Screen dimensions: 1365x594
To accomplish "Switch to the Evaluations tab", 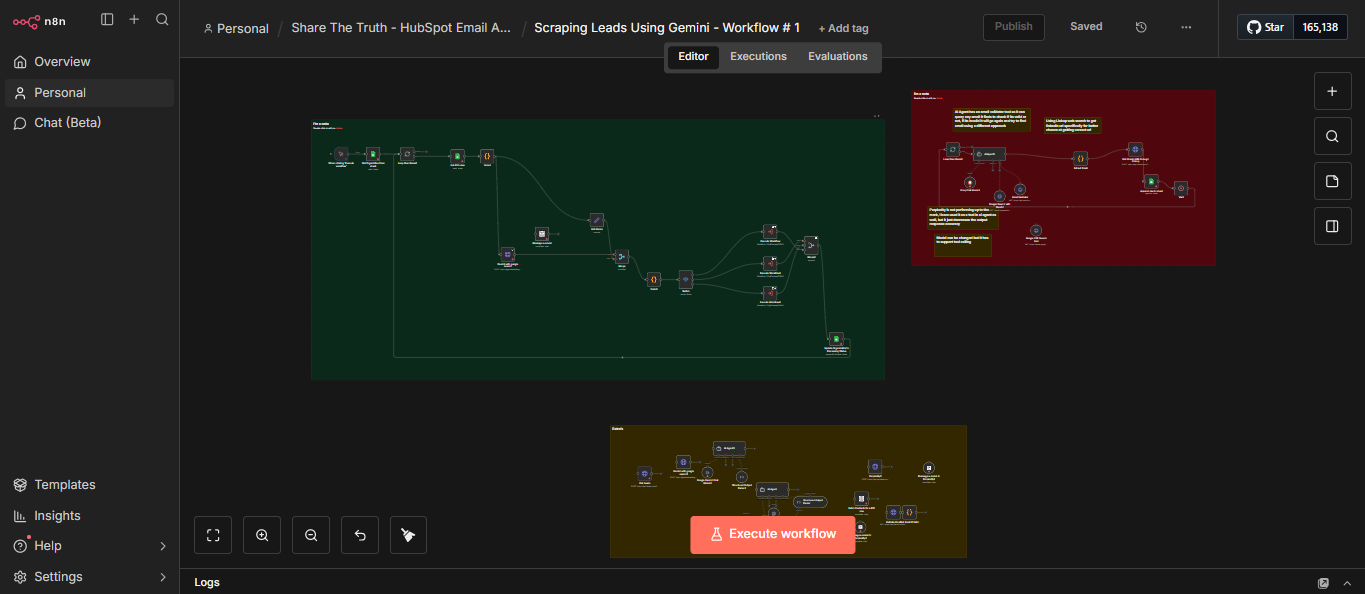I will pos(837,56).
